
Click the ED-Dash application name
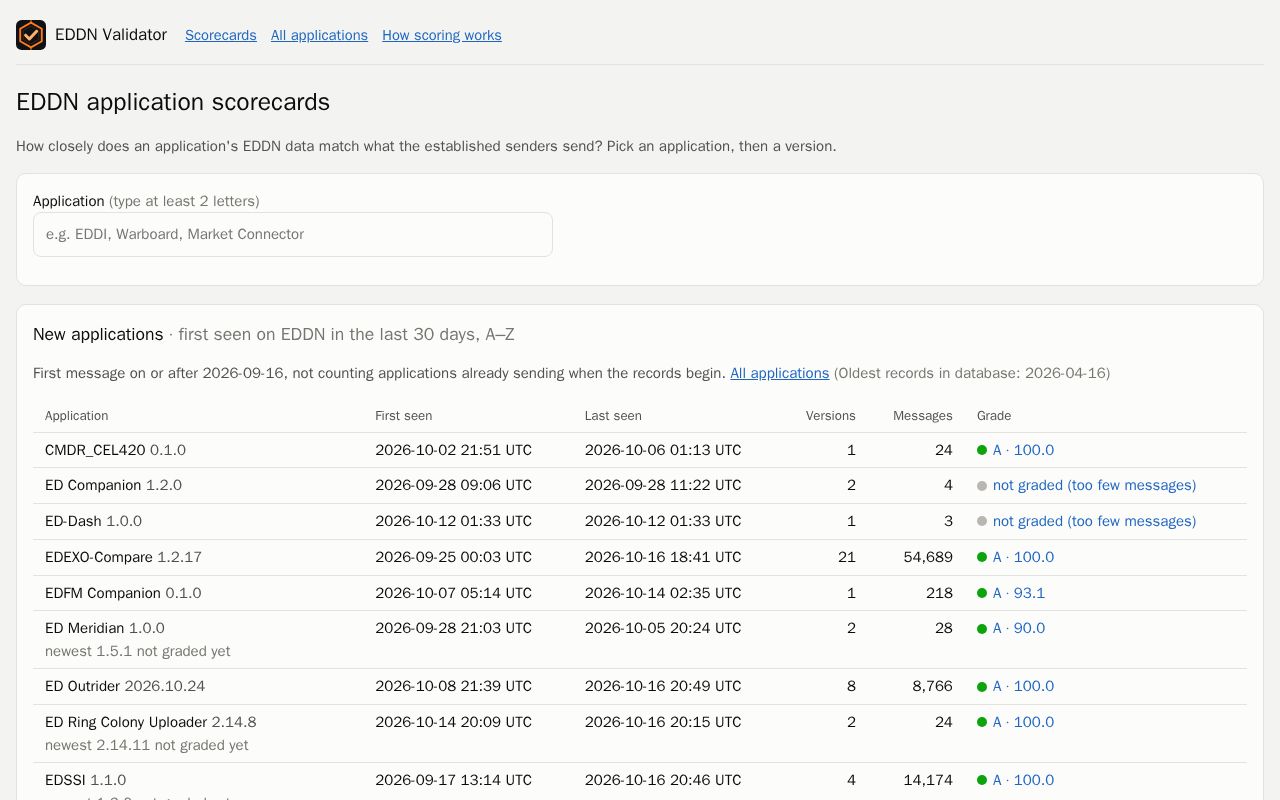pos(73,521)
